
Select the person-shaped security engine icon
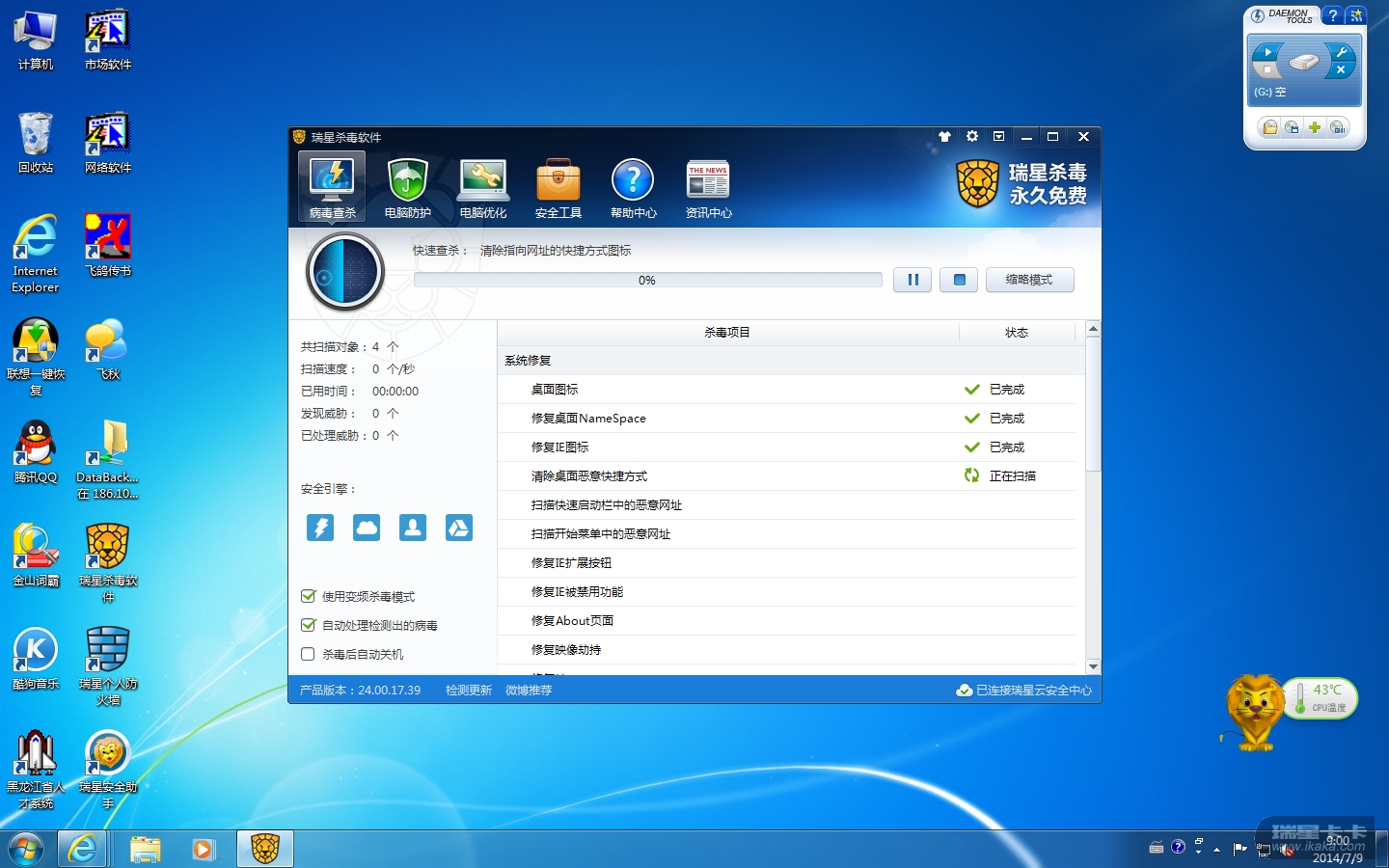(x=413, y=528)
